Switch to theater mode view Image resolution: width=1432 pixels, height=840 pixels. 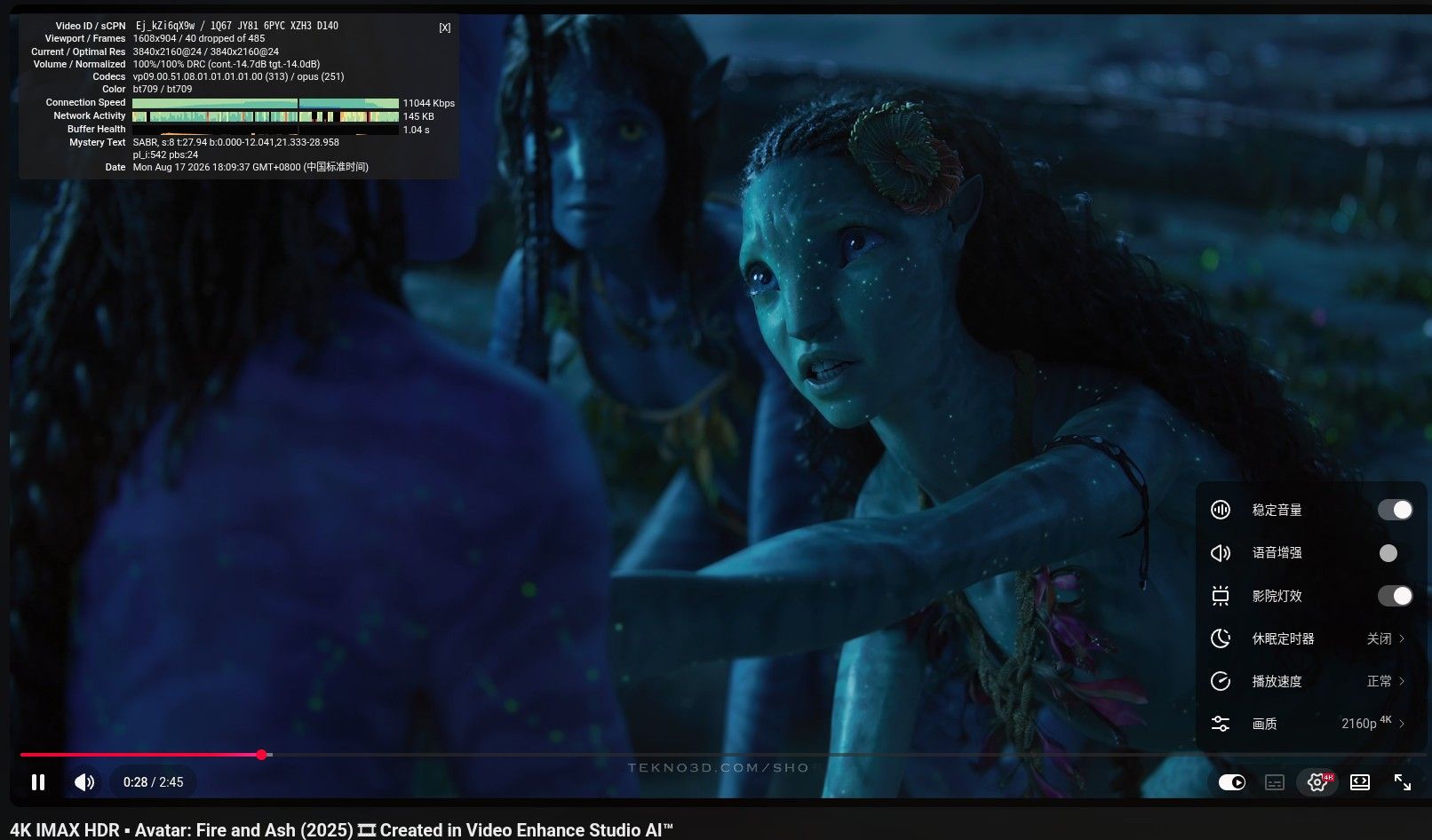[x=1360, y=782]
